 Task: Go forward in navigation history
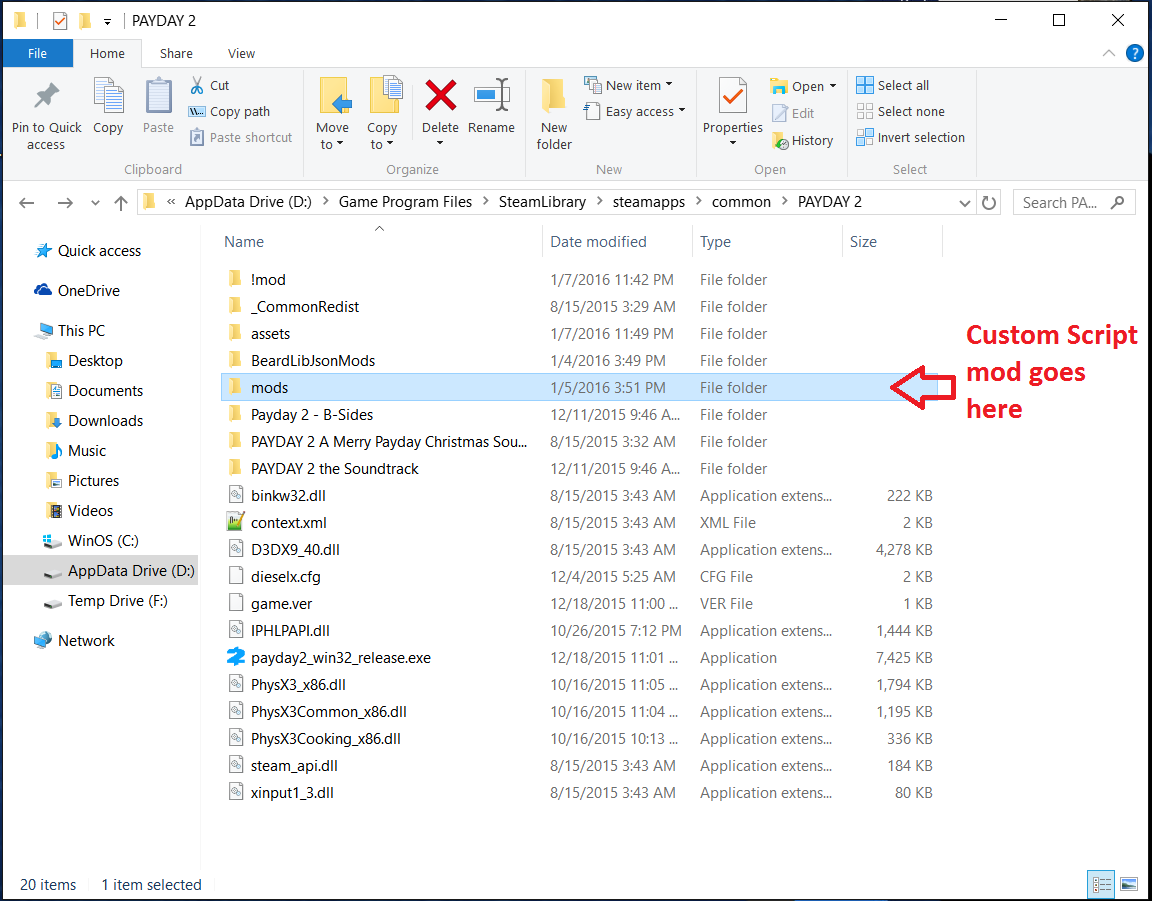65,203
